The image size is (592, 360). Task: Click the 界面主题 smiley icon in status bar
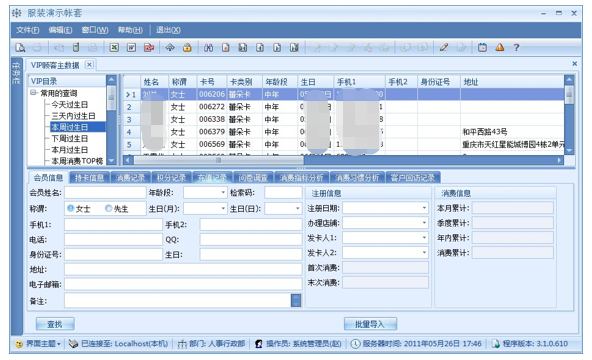(19, 344)
